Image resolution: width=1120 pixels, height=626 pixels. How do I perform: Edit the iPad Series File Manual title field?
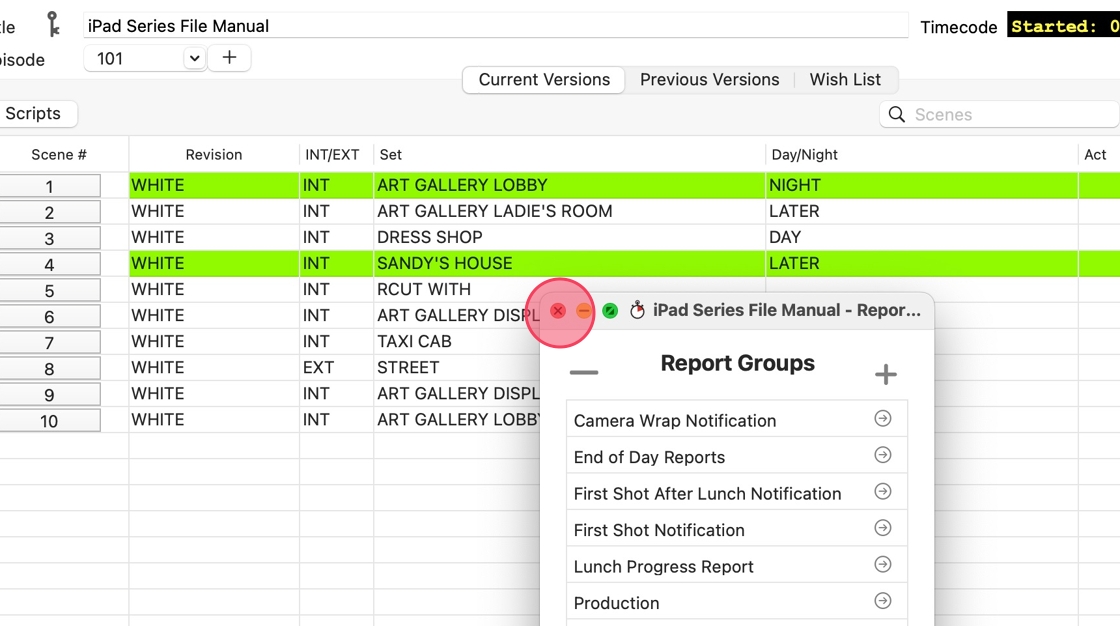click(496, 26)
